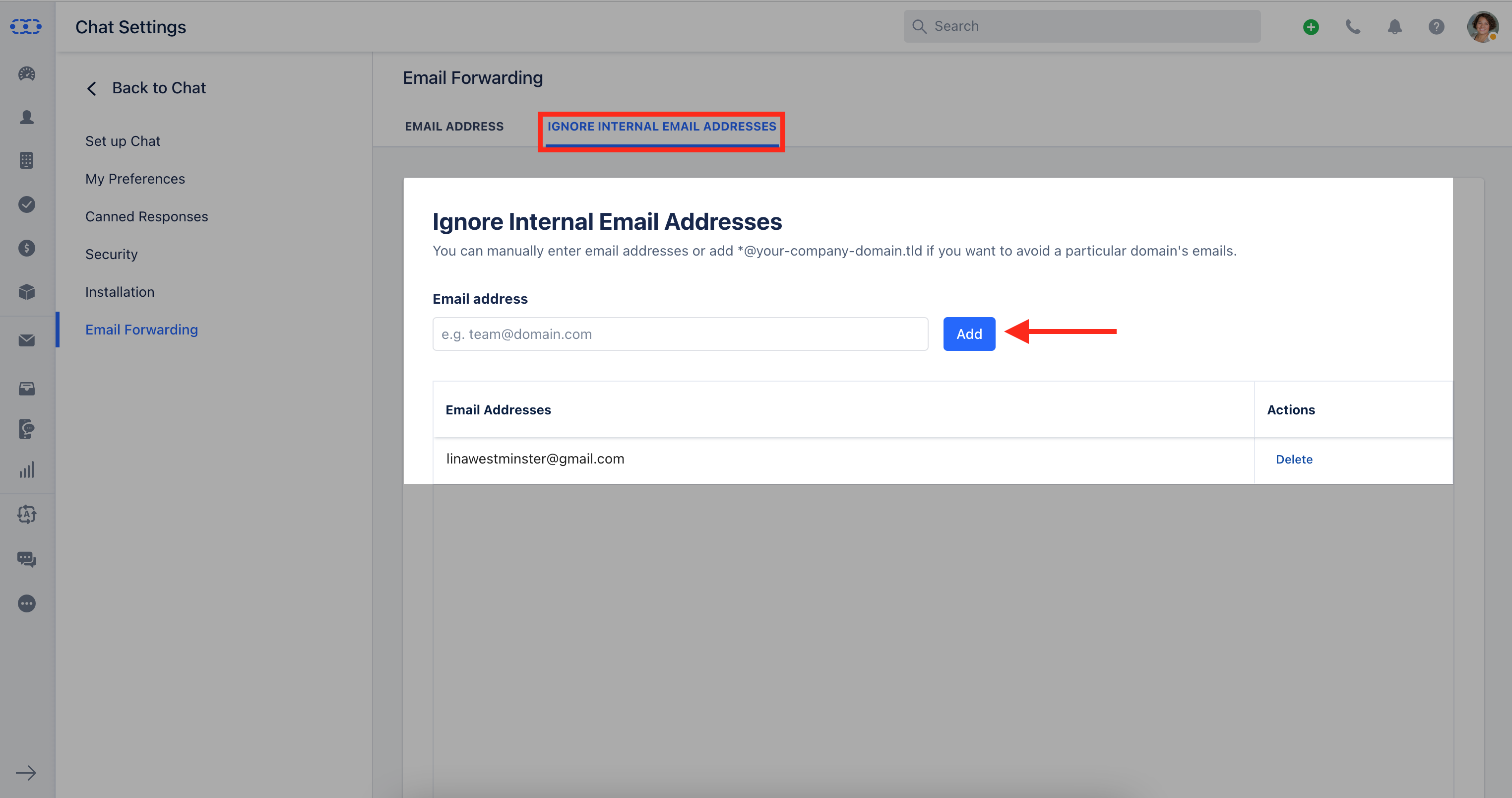Open the more options ellipsis icon
The image size is (1512, 798).
[26, 603]
